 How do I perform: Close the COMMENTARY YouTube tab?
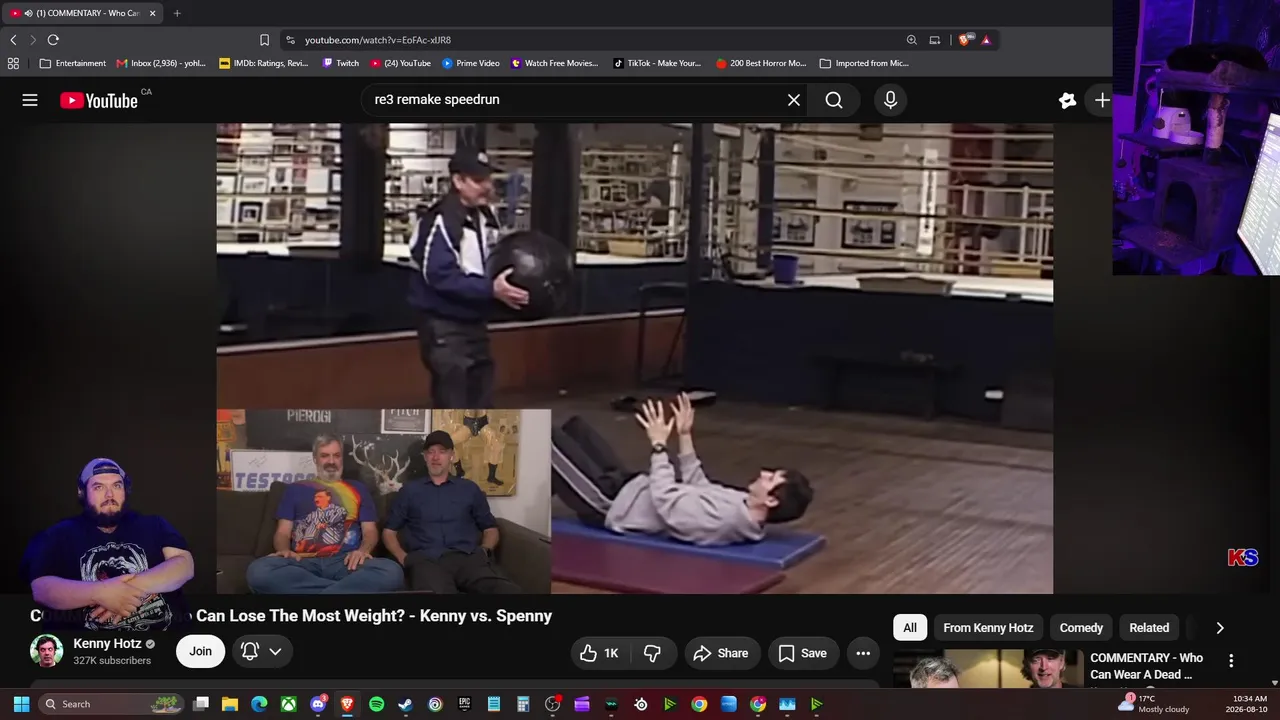[153, 13]
